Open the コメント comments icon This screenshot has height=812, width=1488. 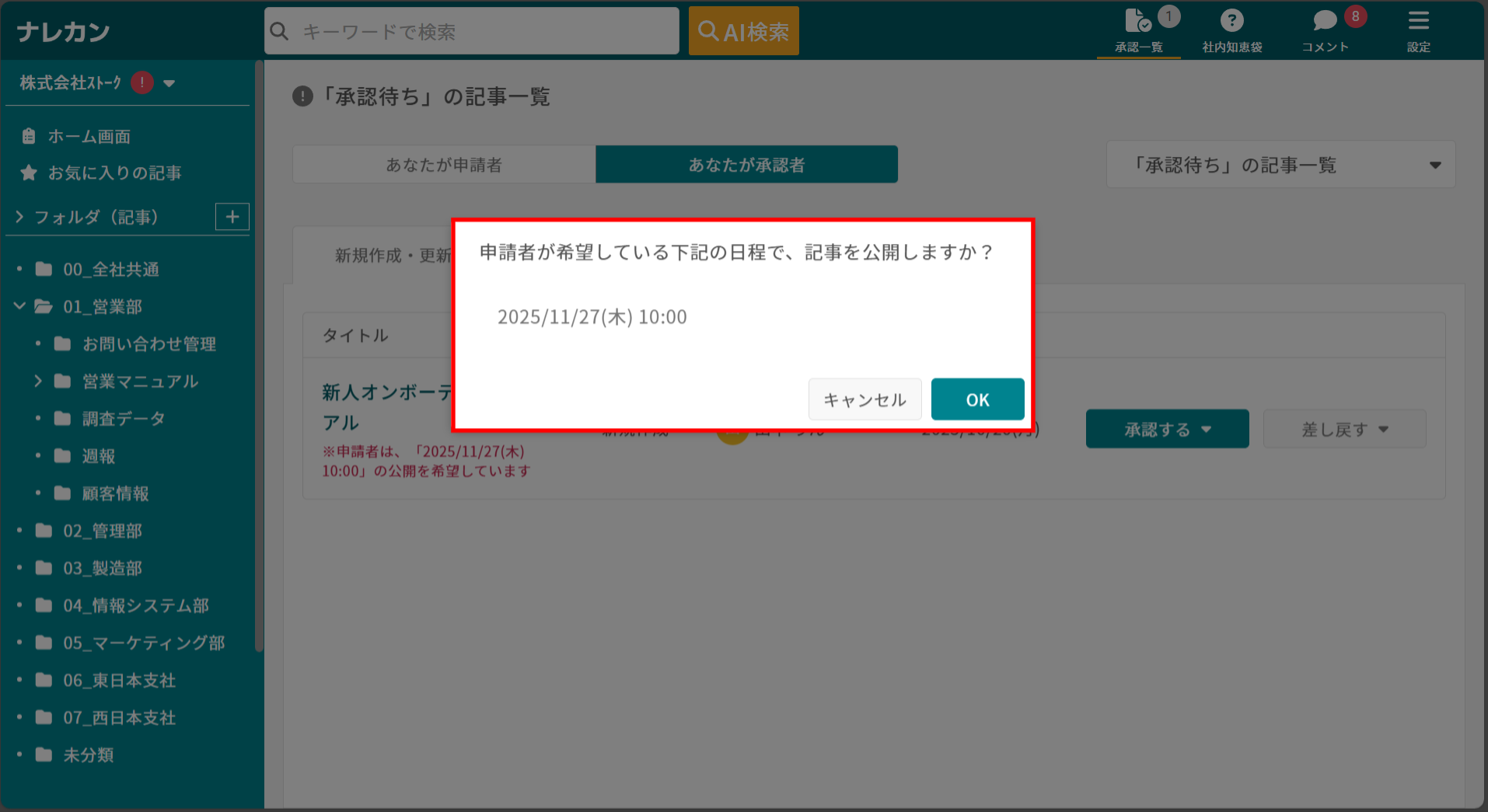(x=1326, y=20)
